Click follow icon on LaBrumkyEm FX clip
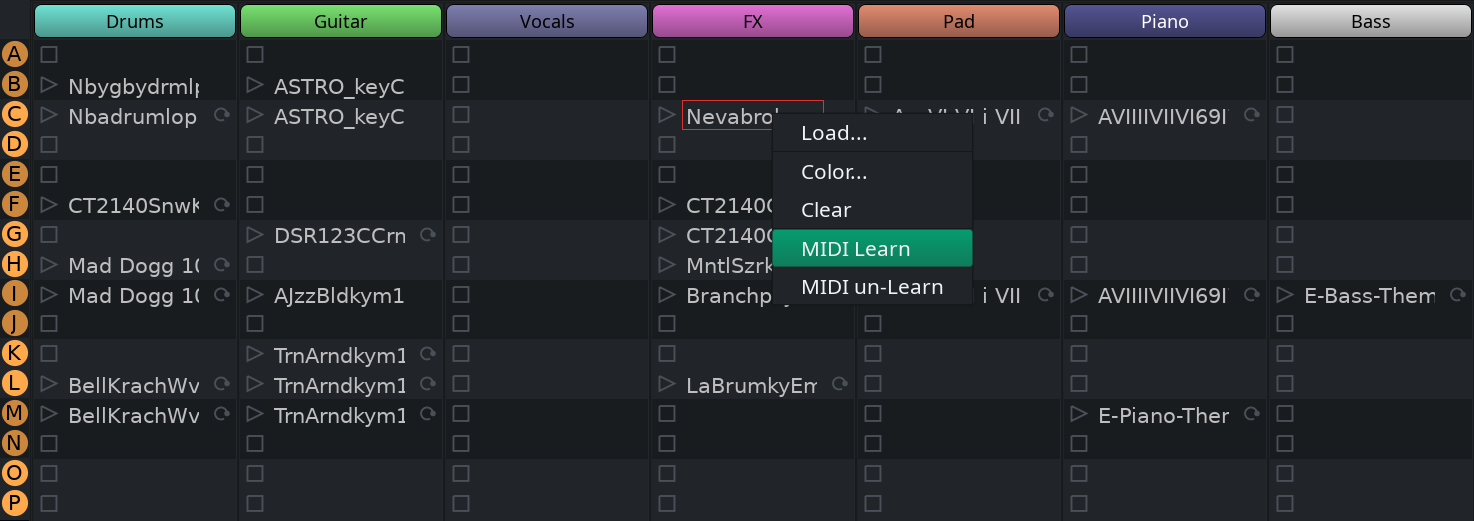 (x=839, y=384)
